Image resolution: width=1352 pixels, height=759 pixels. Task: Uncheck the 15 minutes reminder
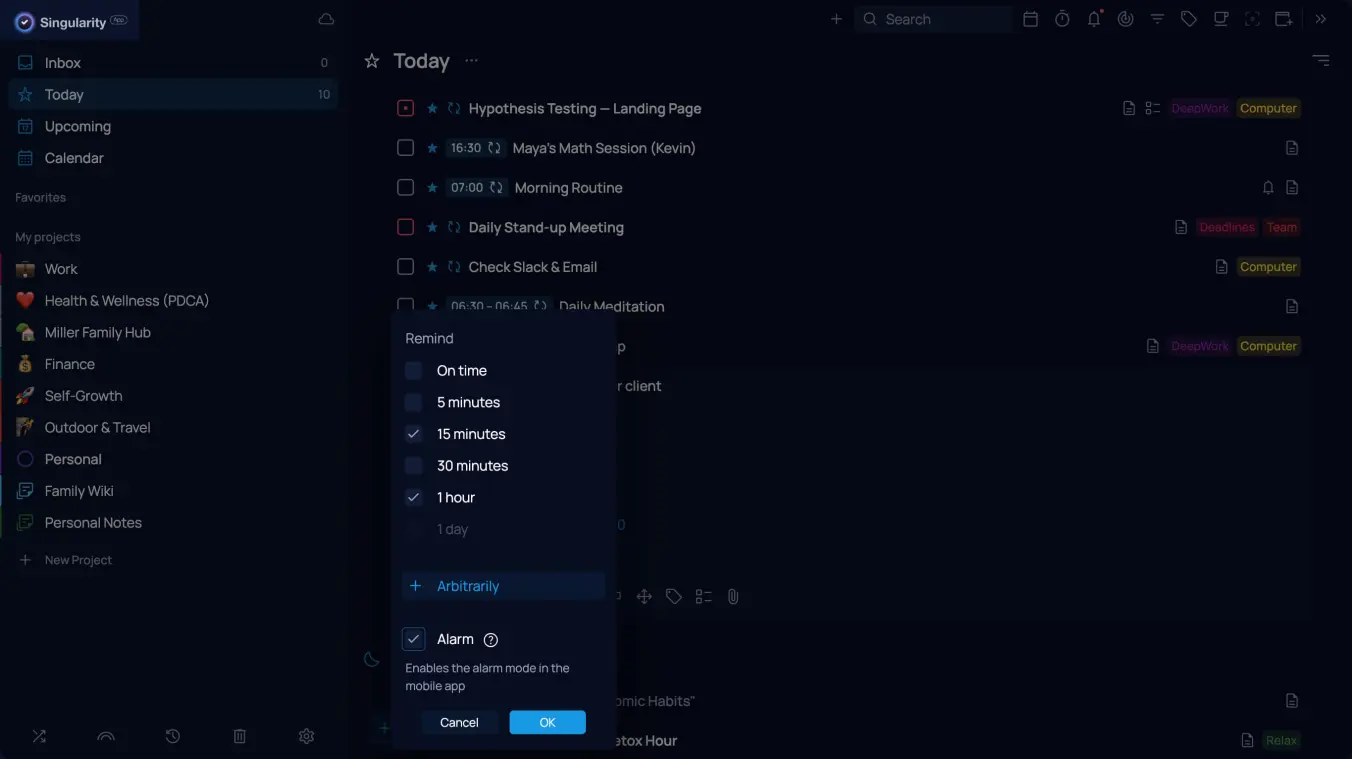[x=414, y=434]
